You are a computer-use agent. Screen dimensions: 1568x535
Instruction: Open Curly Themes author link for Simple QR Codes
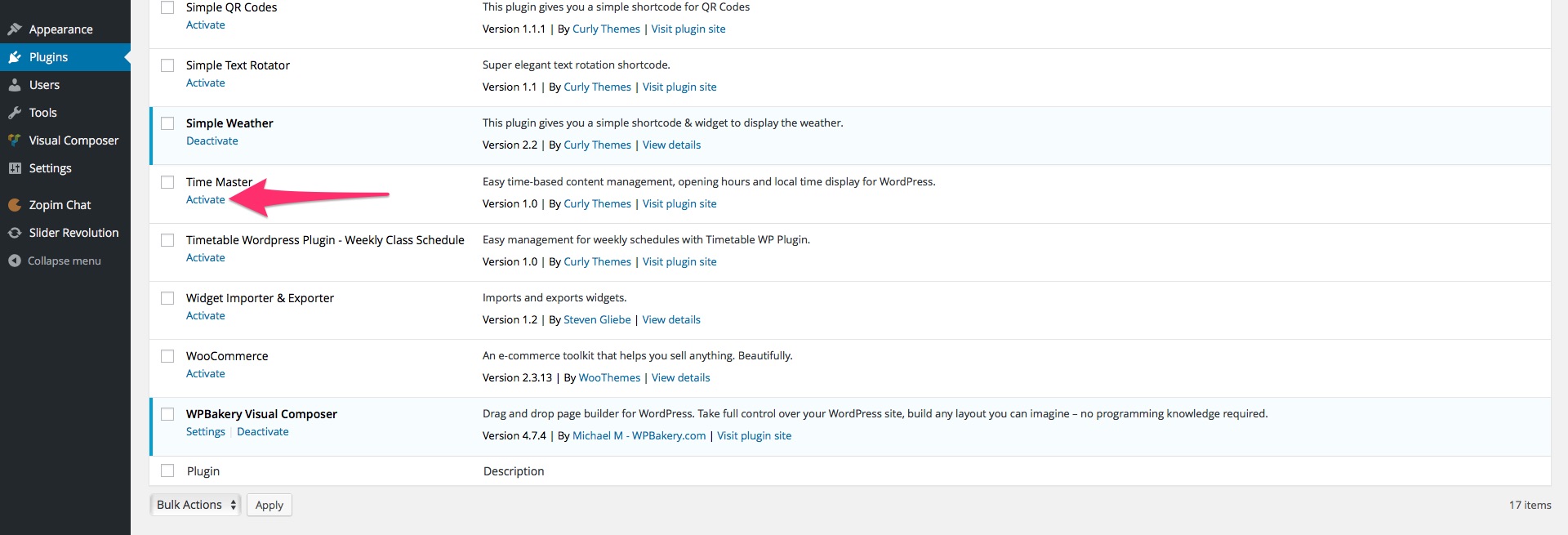pyautogui.click(x=606, y=29)
